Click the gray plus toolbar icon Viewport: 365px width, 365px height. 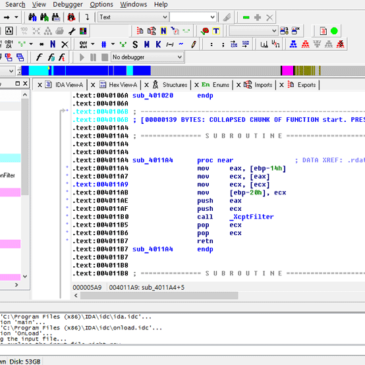pos(258,17)
